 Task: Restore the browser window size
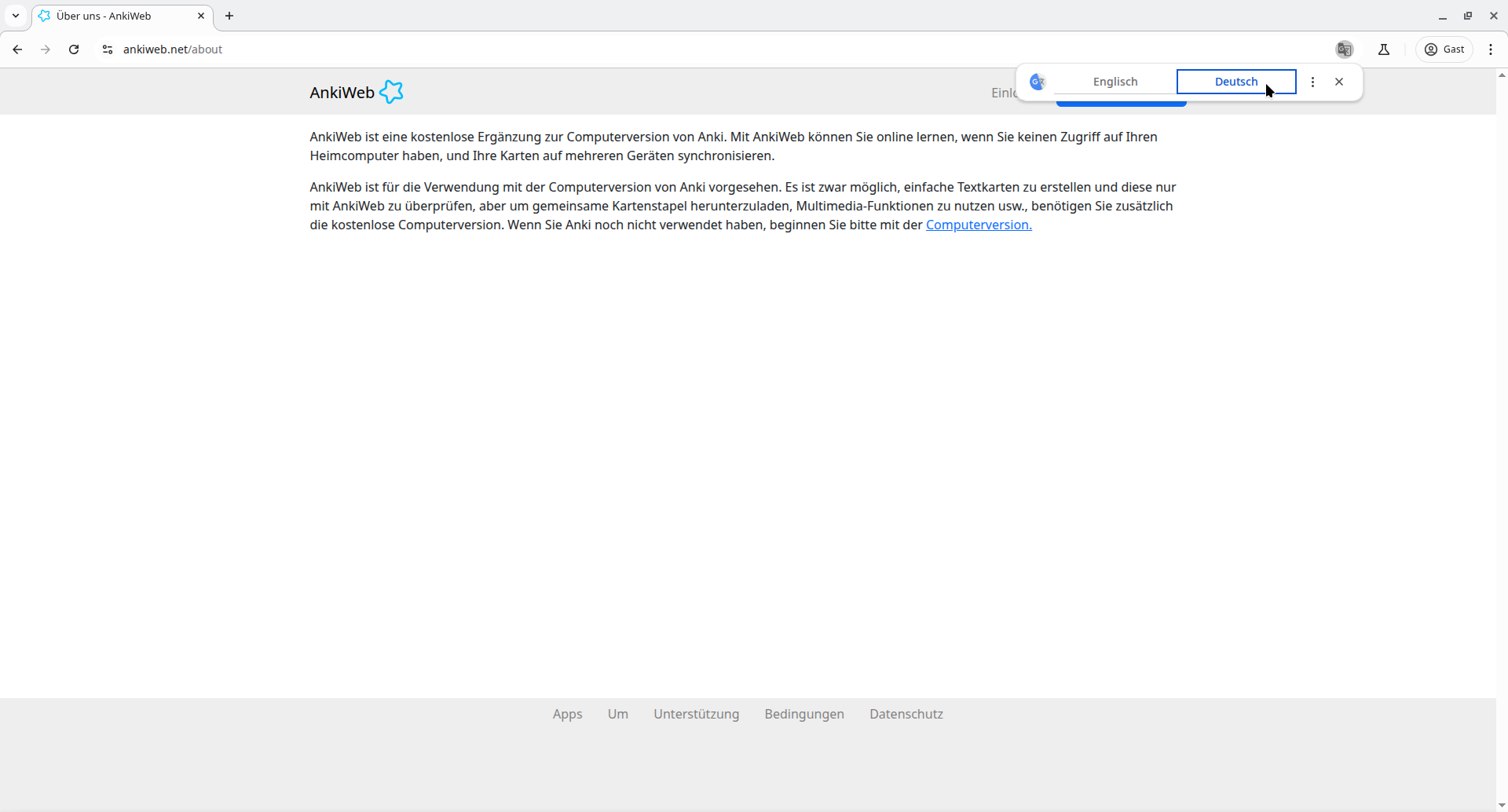coord(1468,16)
